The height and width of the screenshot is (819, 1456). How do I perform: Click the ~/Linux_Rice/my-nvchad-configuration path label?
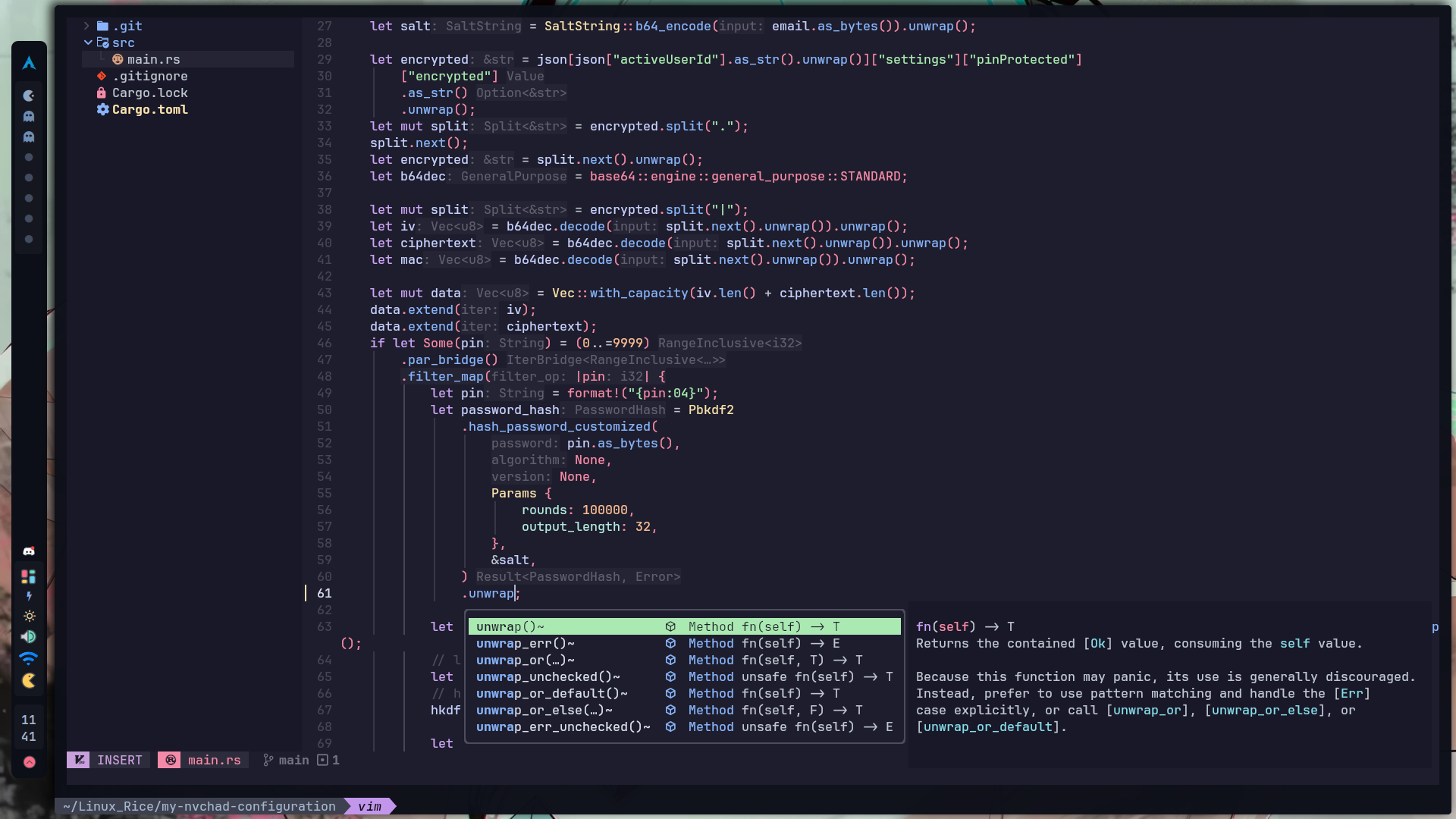pos(199,806)
